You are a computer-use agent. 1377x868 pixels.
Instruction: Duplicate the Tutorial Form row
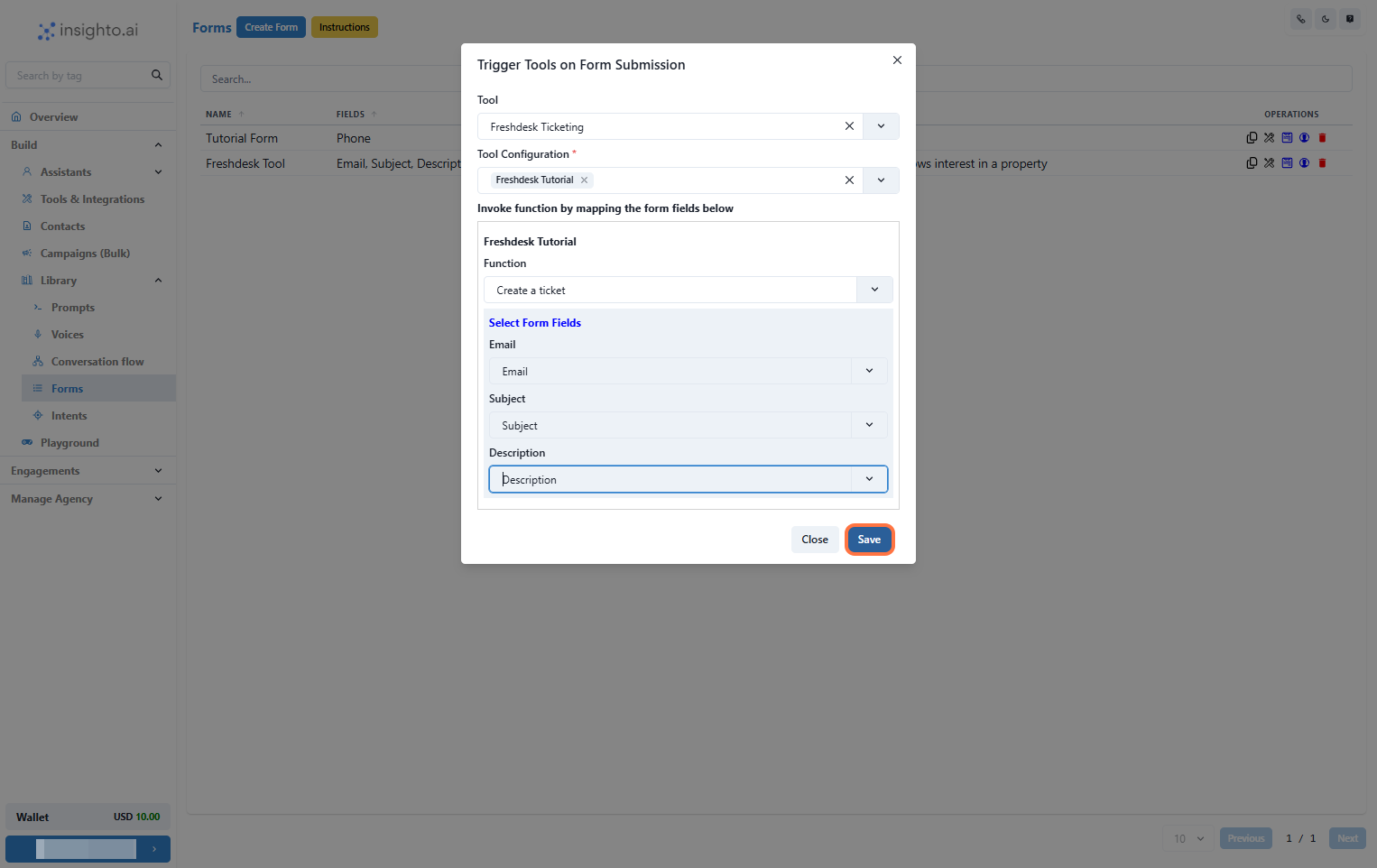pos(1252,138)
